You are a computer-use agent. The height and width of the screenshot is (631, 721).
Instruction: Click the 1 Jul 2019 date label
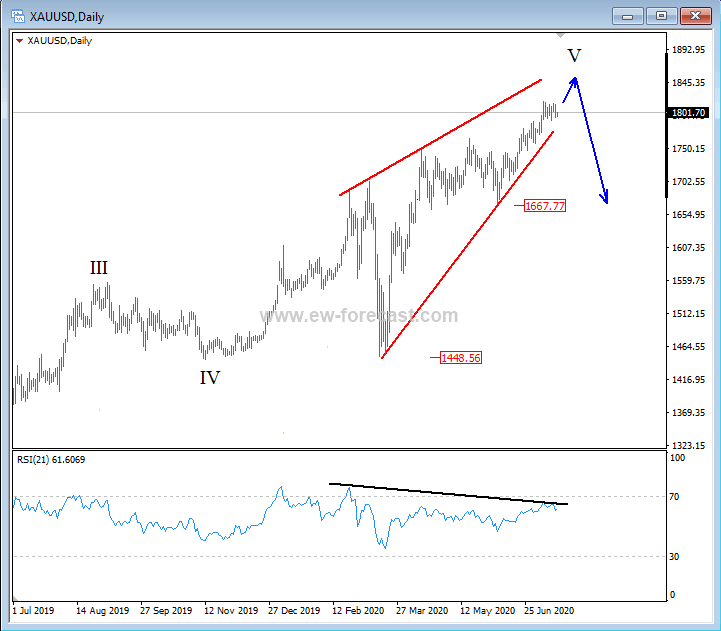pos(33,611)
